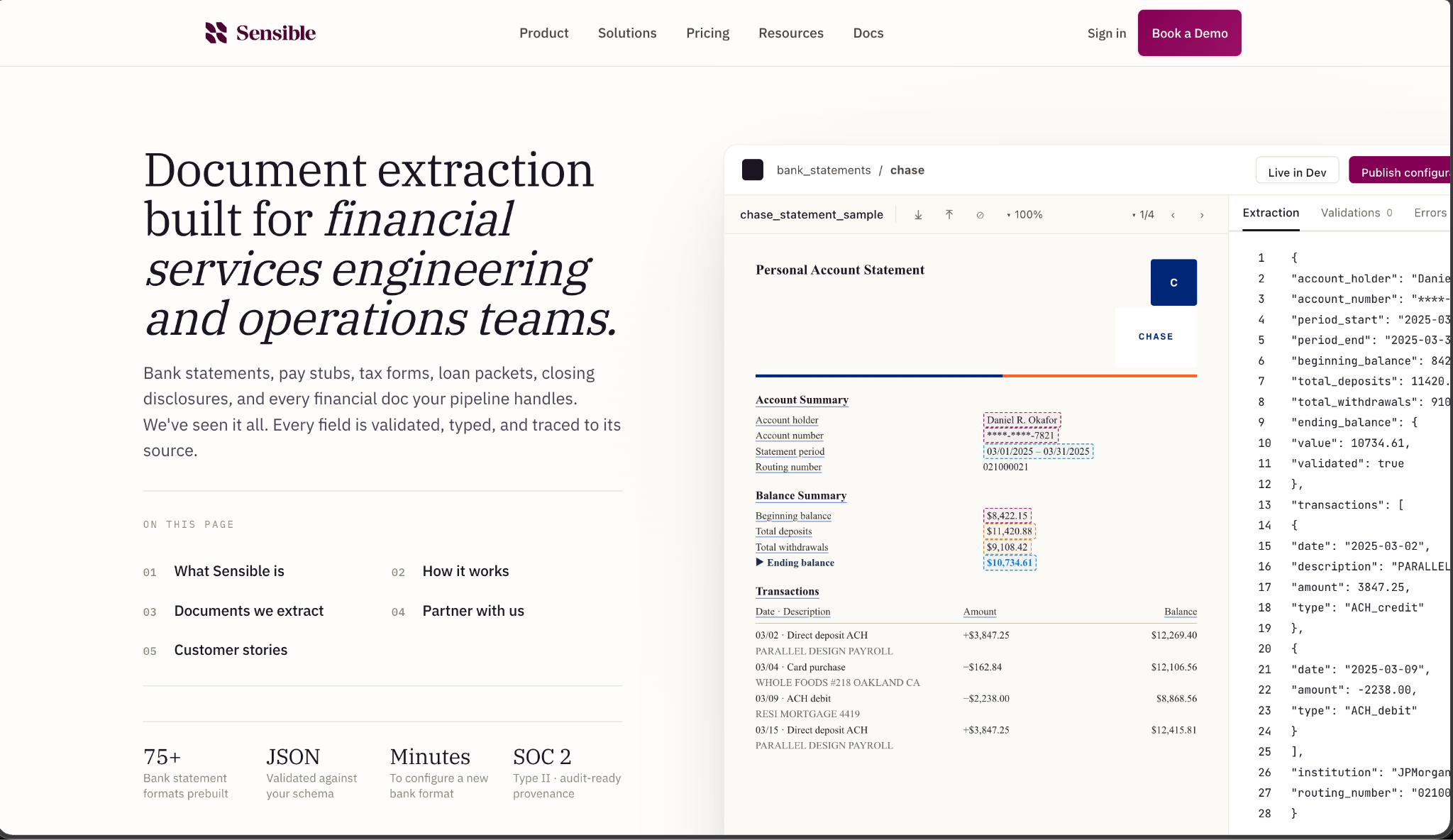Open the Pricing page link
The width and height of the screenshot is (1453, 840).
(x=707, y=33)
